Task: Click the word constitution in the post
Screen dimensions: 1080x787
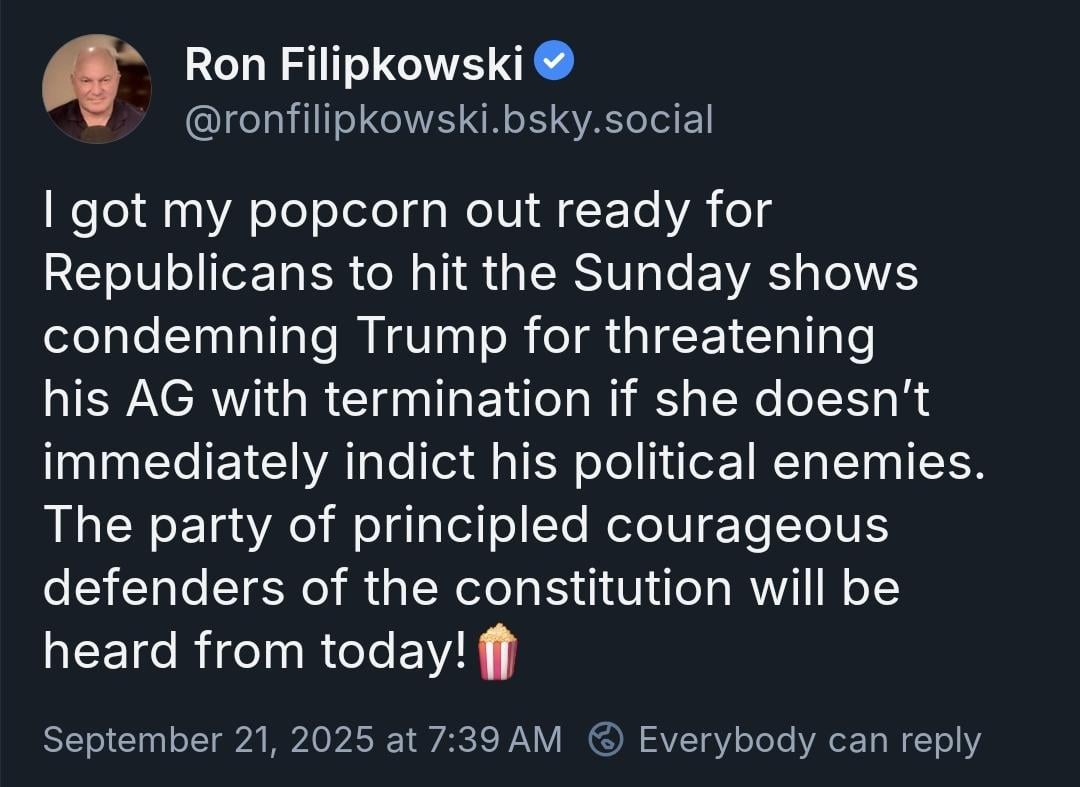Action: coord(593,589)
